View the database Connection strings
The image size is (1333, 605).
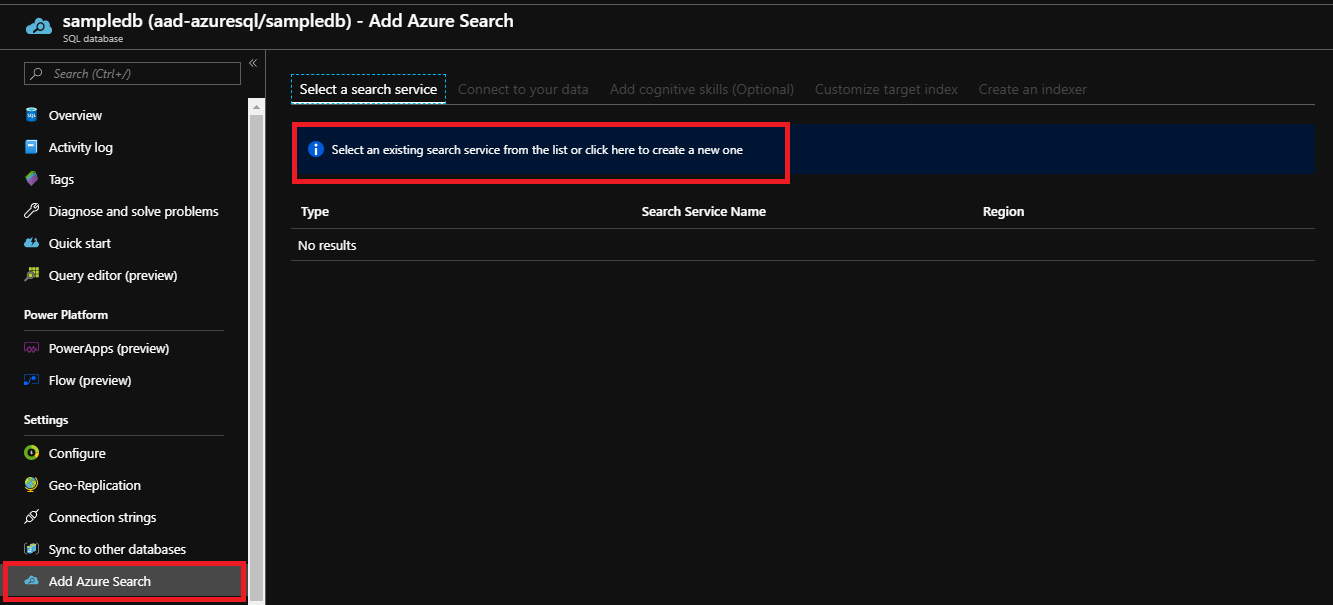(103, 517)
